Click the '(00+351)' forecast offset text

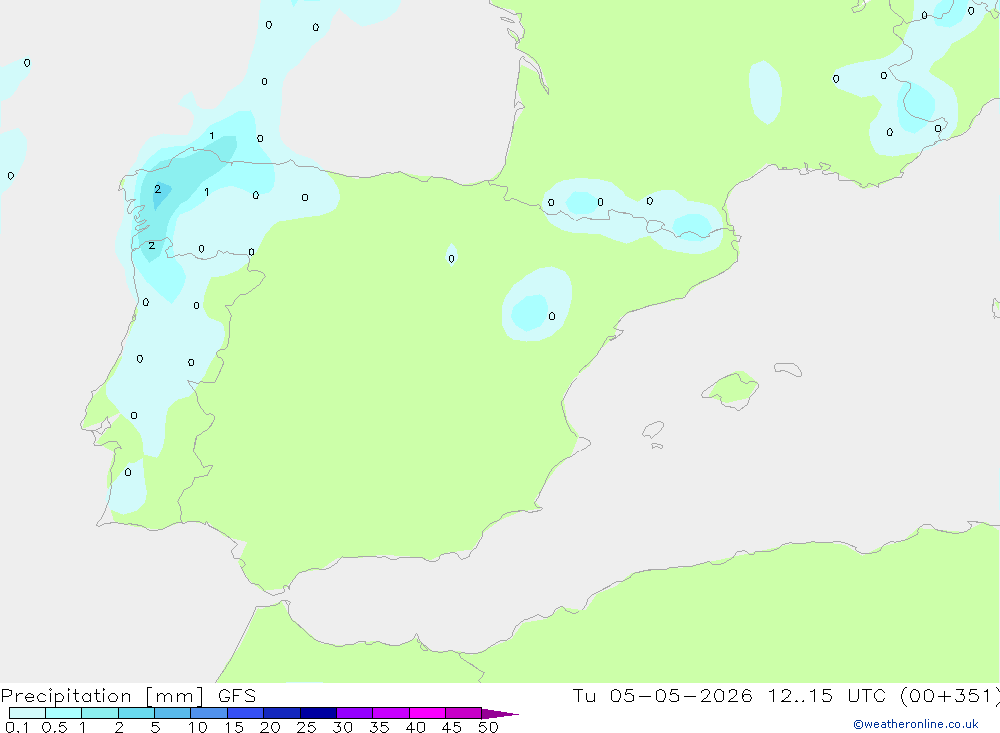pyautogui.click(x=950, y=695)
